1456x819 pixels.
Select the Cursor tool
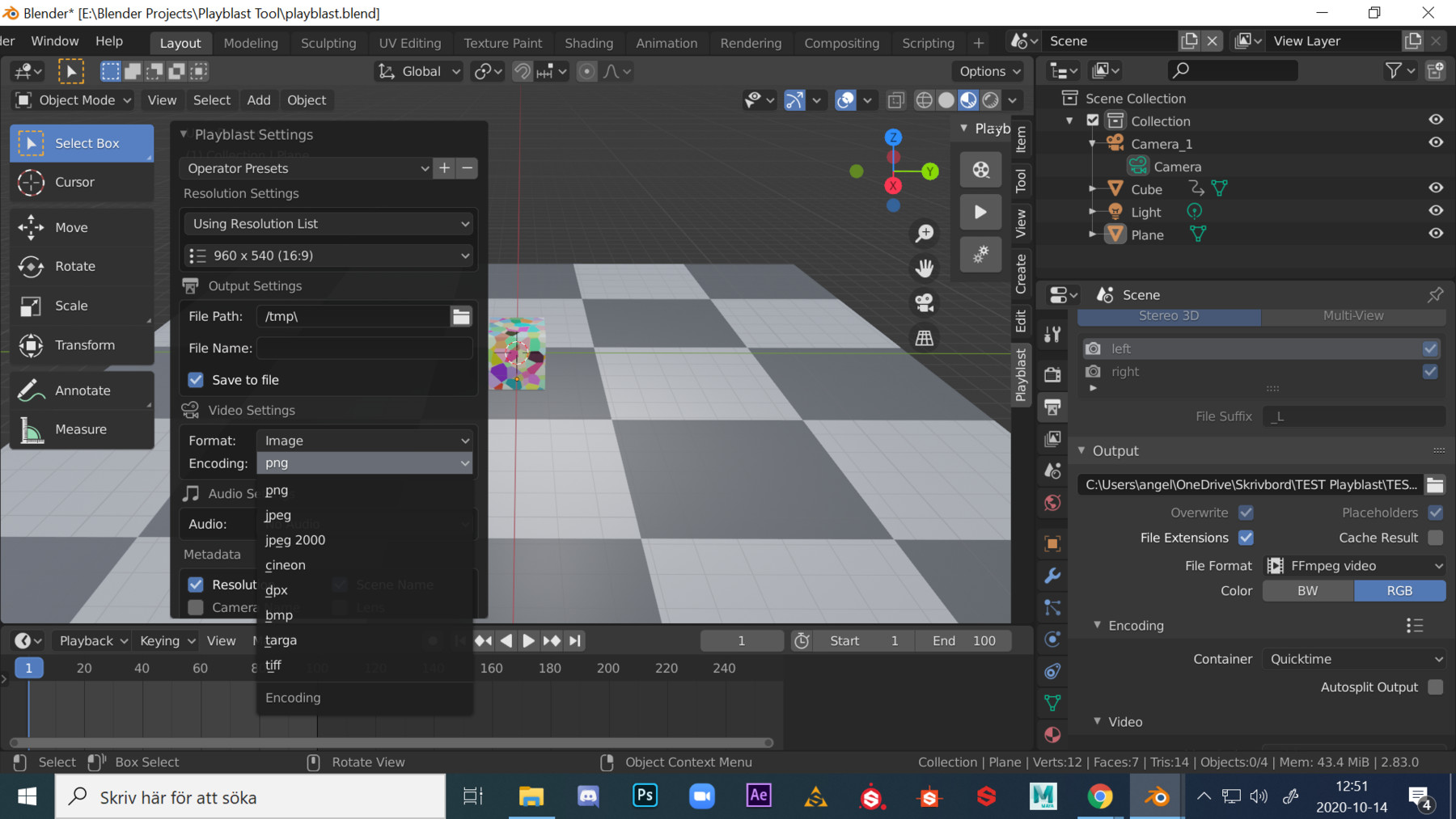(x=82, y=183)
